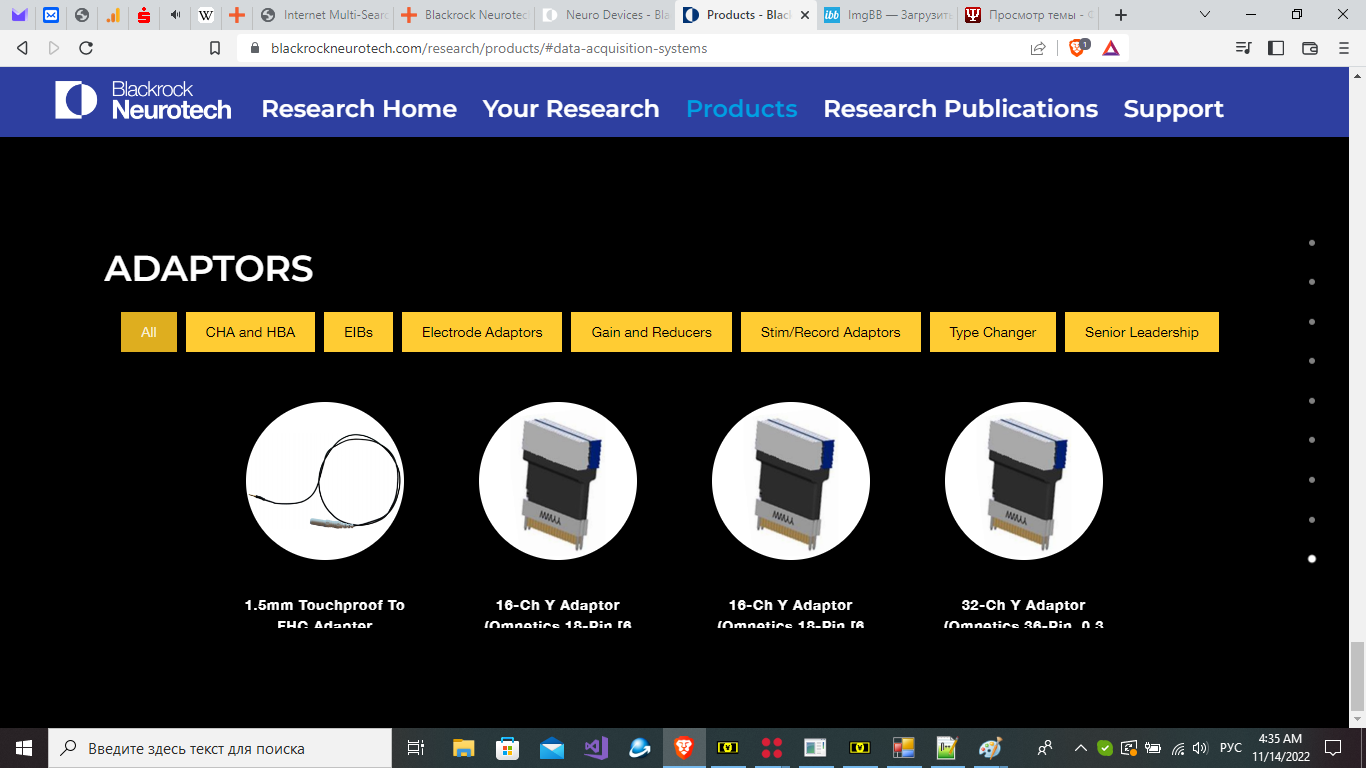Screen dimensions: 1366x768
Task: Open the Research Home nav link
Action: pyautogui.click(x=359, y=108)
